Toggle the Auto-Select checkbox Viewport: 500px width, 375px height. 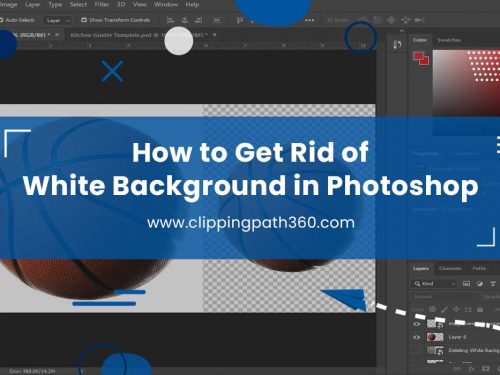pyautogui.click(x=1, y=20)
